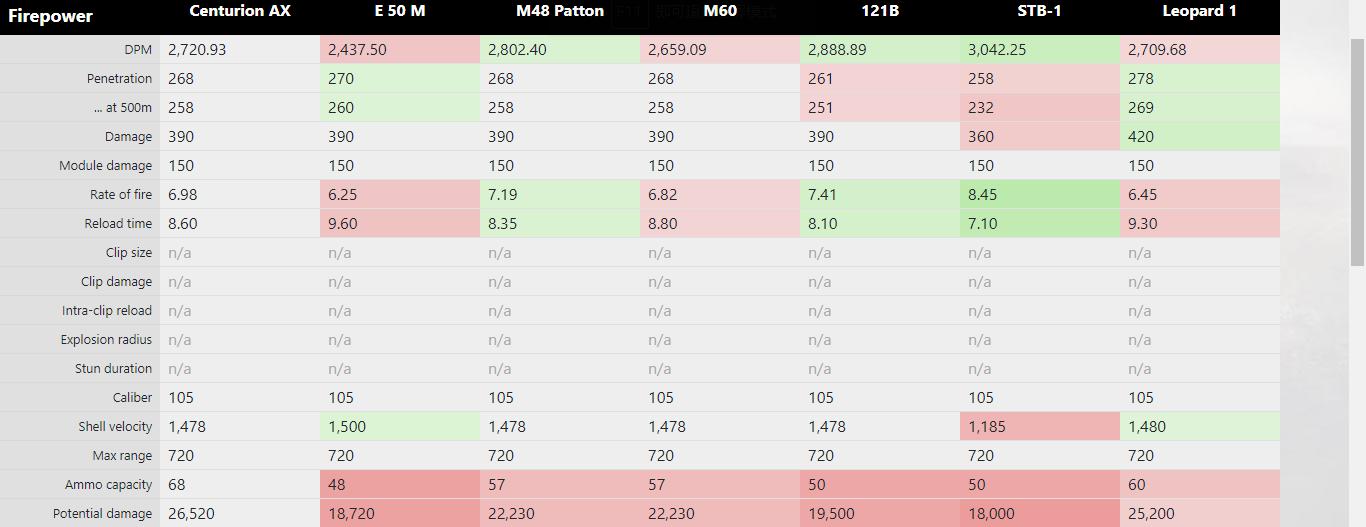Viewport: 1366px width, 527px height.
Task: Select the Ammo capacity row label
Action: pos(108,485)
